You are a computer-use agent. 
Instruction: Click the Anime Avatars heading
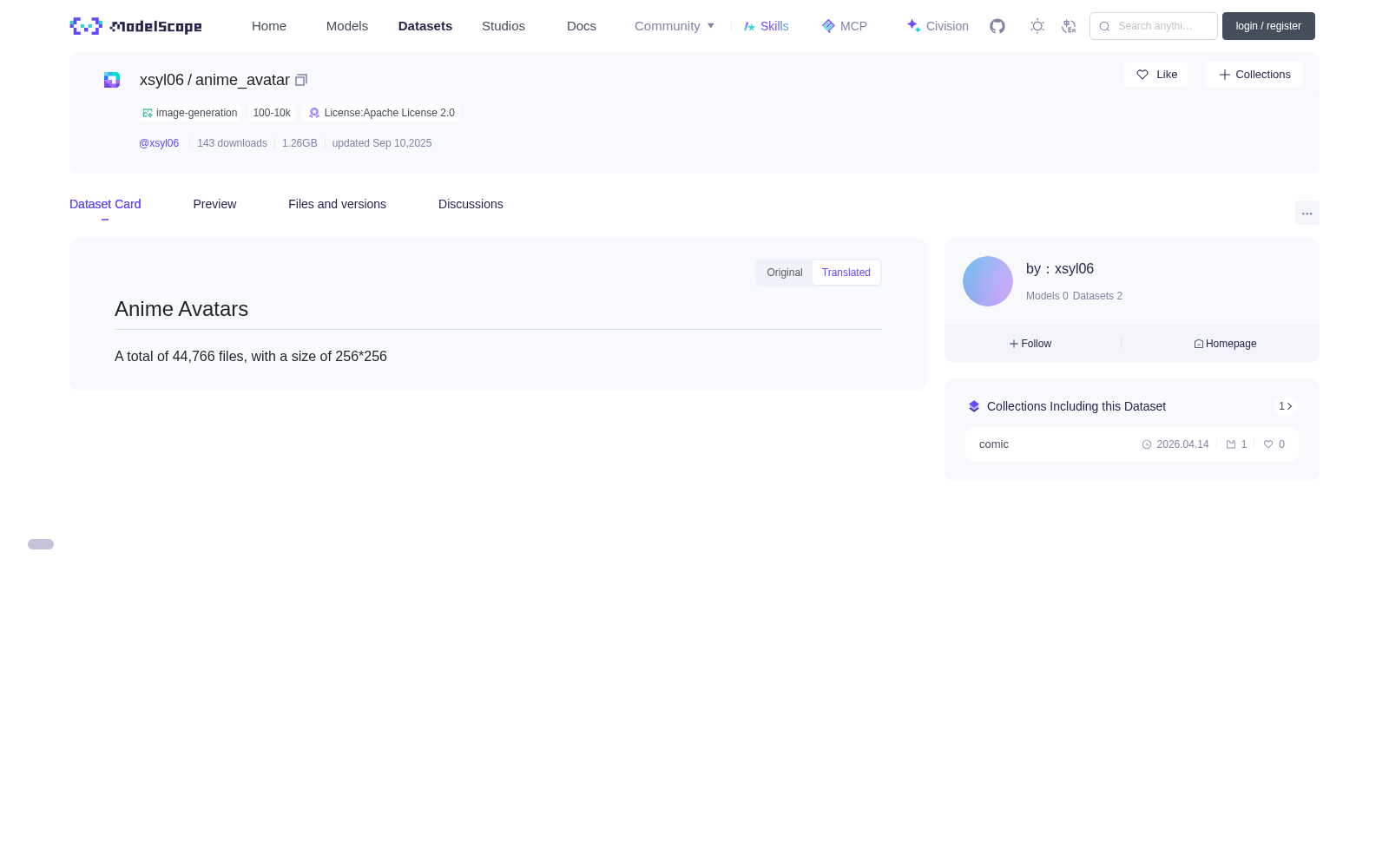pyautogui.click(x=181, y=309)
